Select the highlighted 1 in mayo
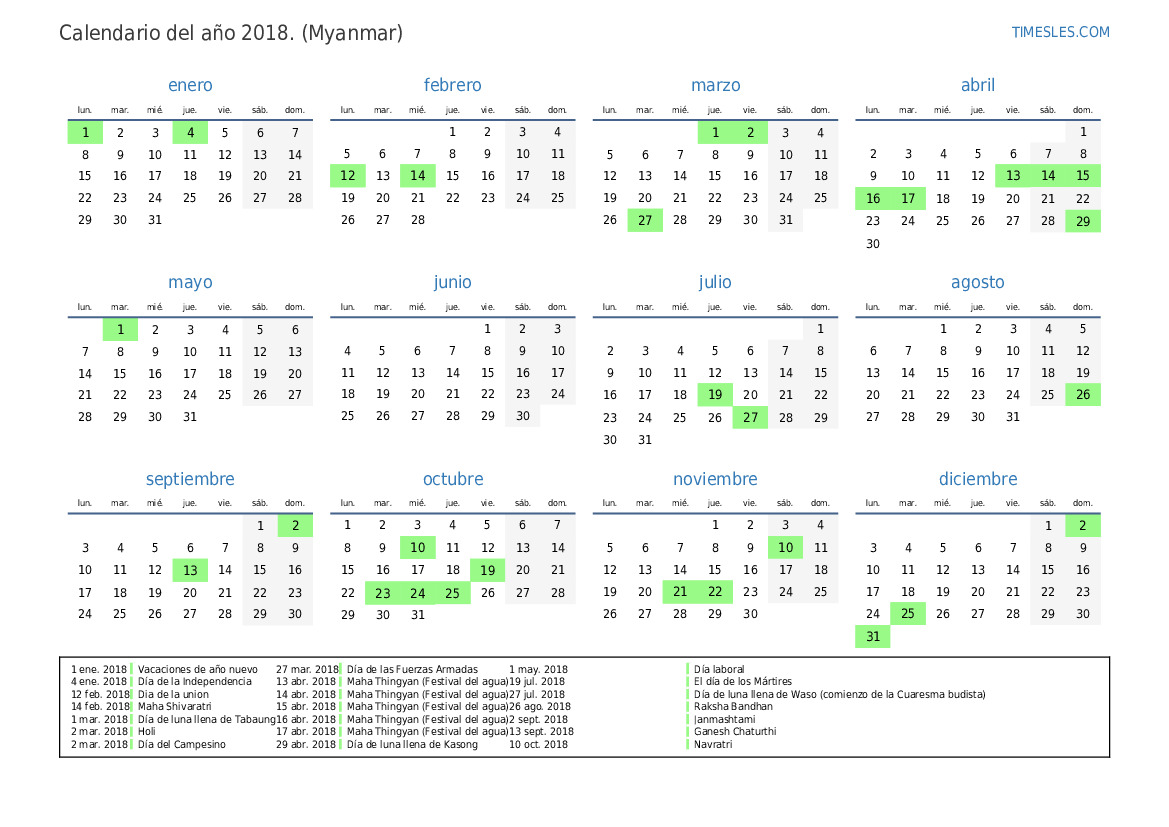Screen dimensions: 1169x827 click(x=120, y=329)
